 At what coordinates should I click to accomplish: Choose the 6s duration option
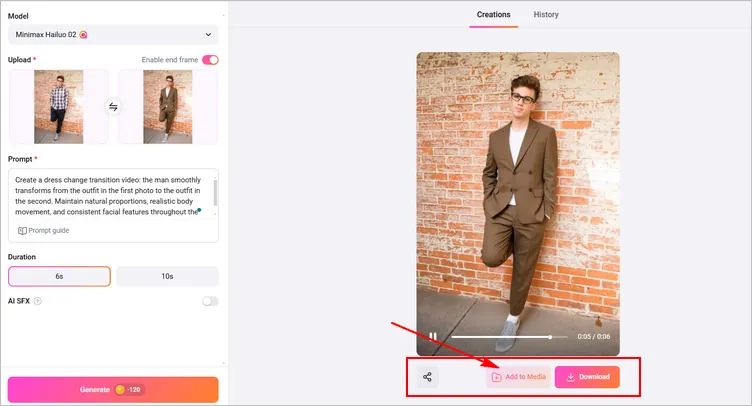point(59,276)
